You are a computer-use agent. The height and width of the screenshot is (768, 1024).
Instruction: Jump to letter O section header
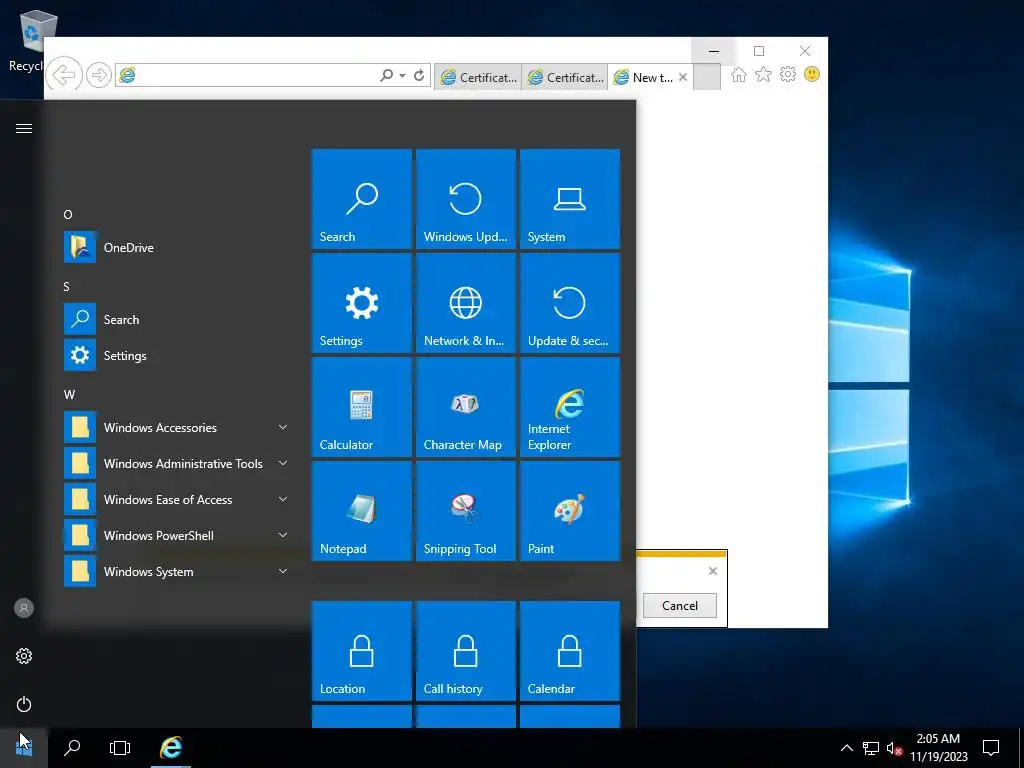coord(68,215)
